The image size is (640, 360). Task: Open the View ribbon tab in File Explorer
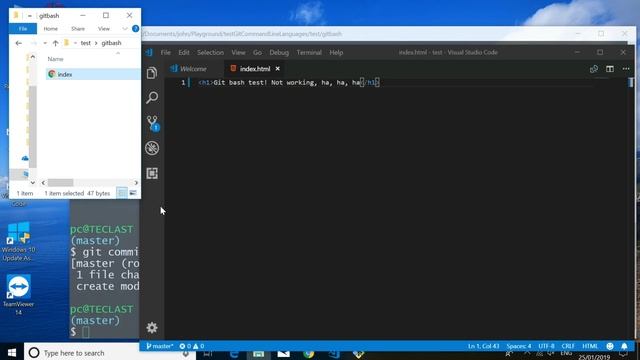[104, 29]
